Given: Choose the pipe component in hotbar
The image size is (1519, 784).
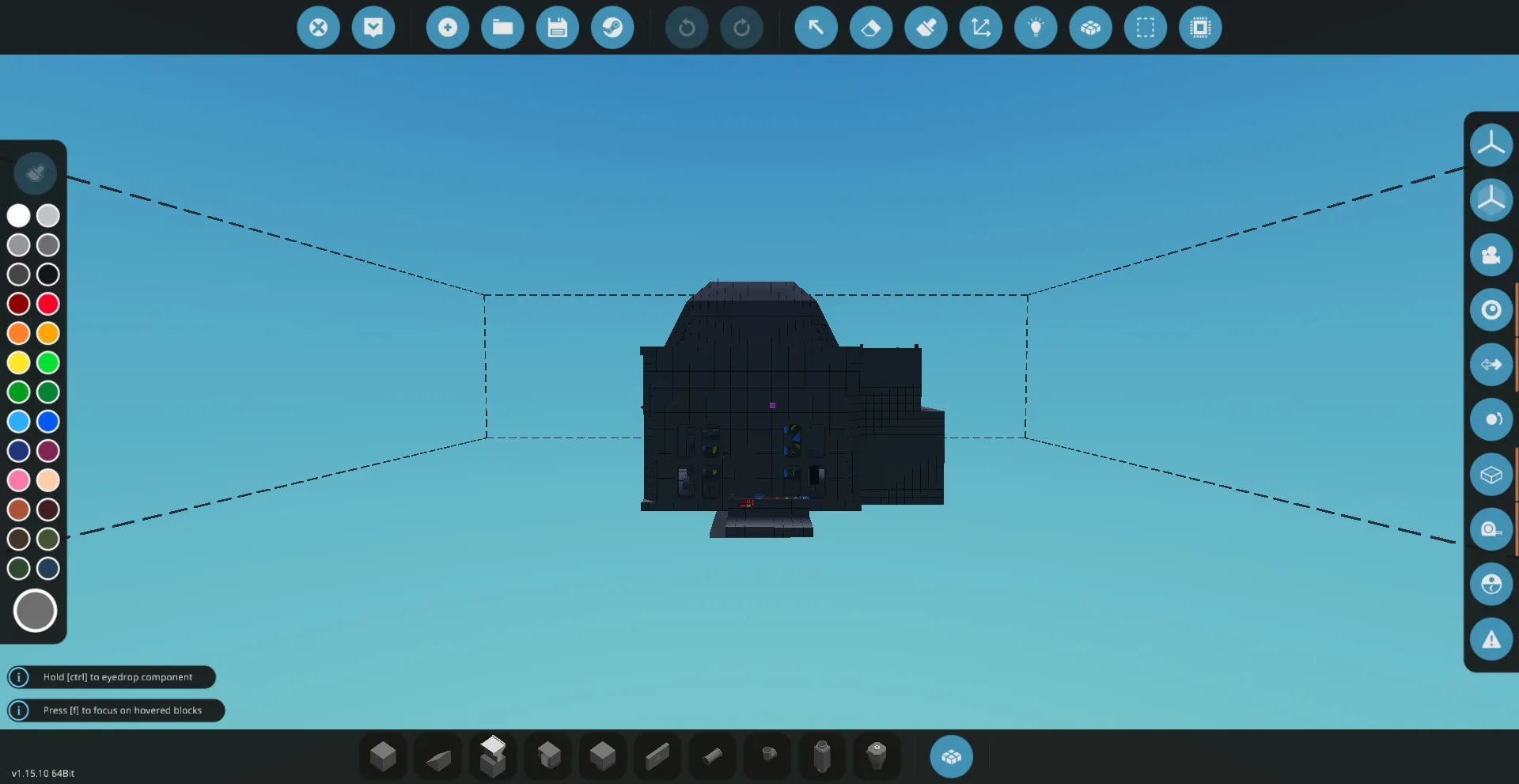Looking at the screenshot, I should 712,756.
